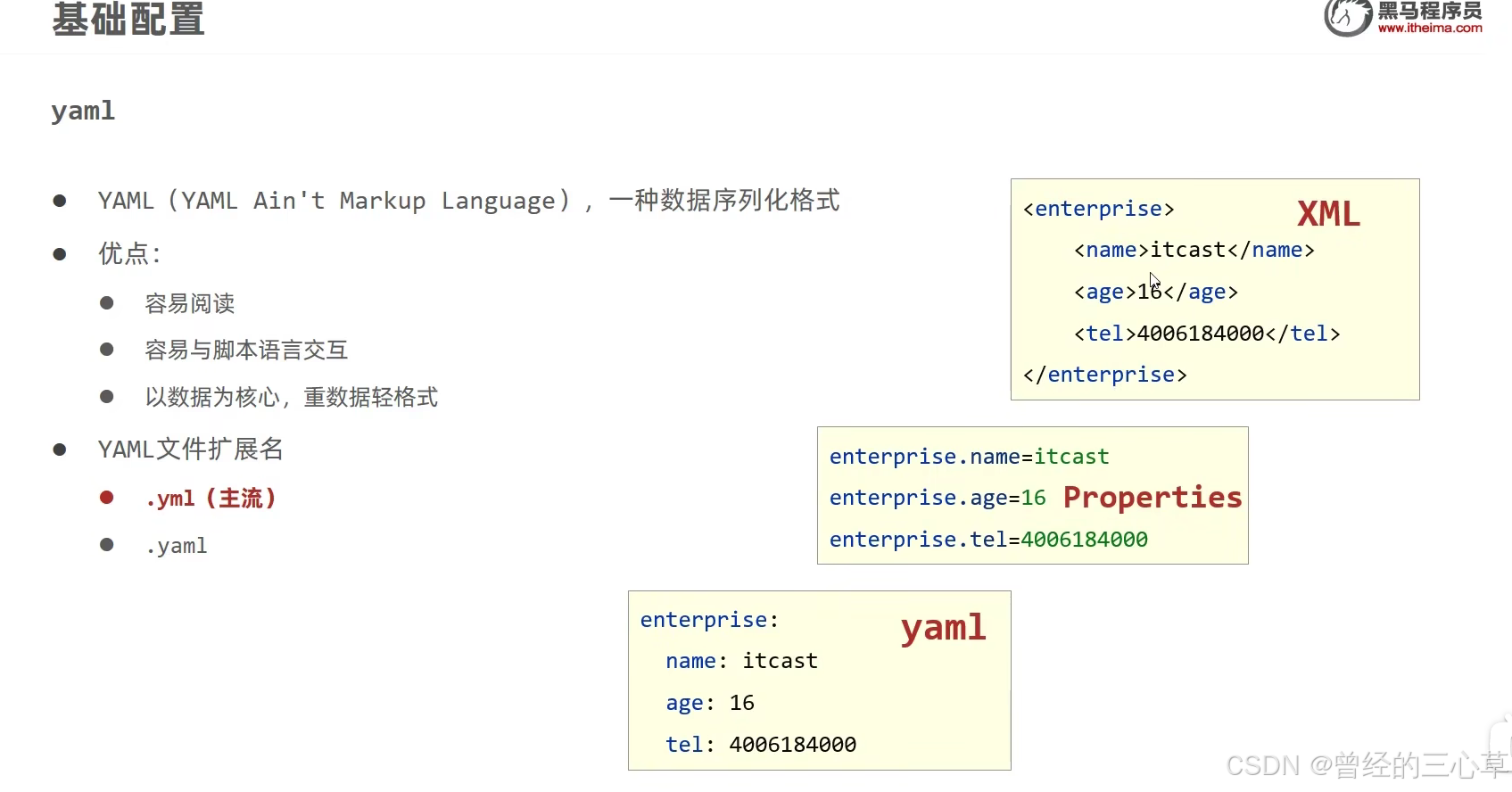Image resolution: width=1512 pixels, height=792 pixels.
Task: Click the 基础配置 slide title
Action: click(128, 19)
